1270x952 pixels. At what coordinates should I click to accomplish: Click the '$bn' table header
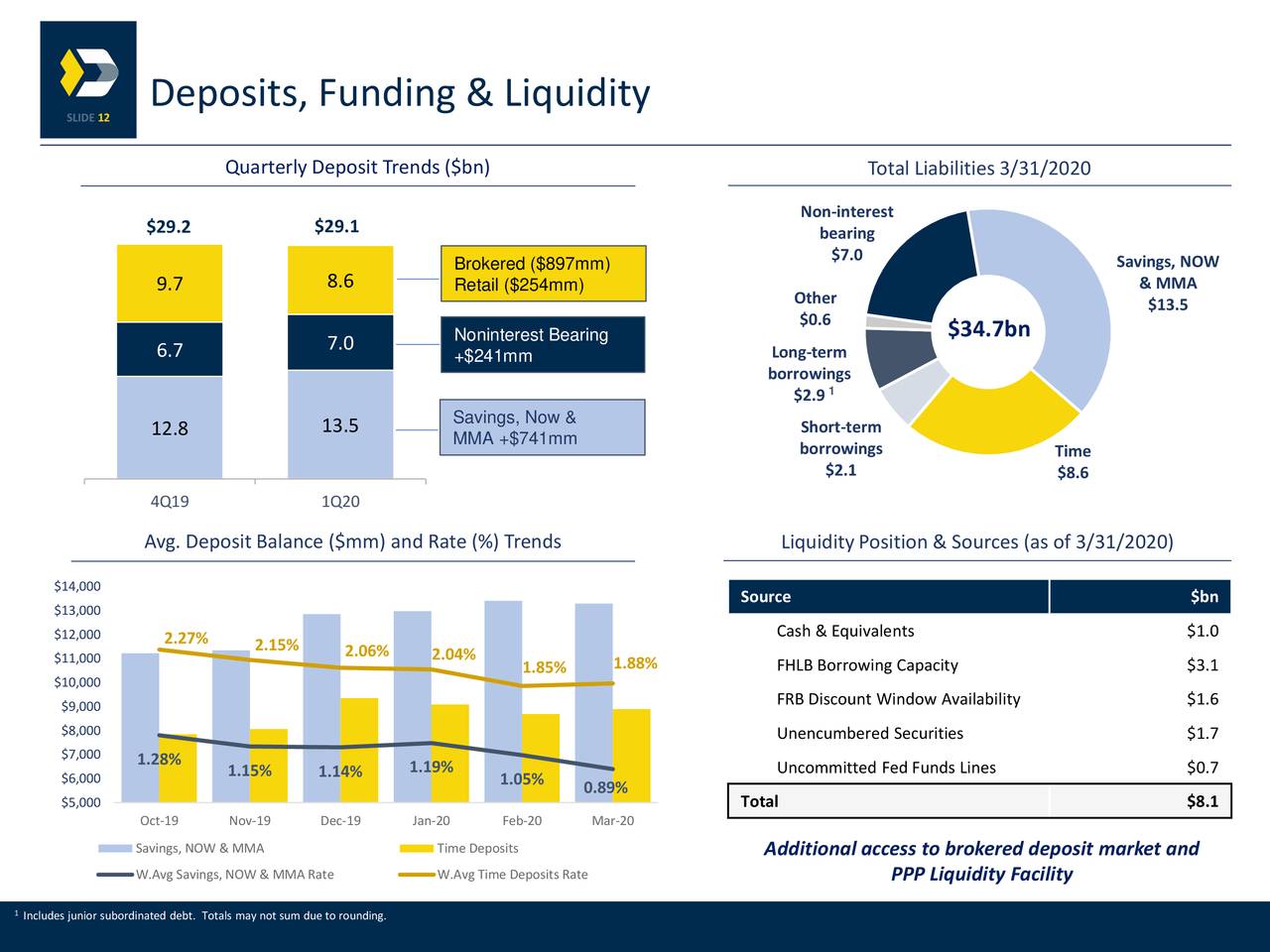point(1140,597)
